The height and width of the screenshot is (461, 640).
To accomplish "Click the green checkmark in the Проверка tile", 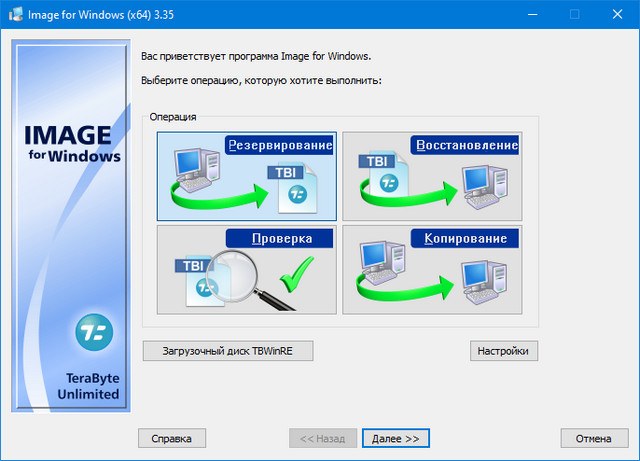I will [297, 274].
